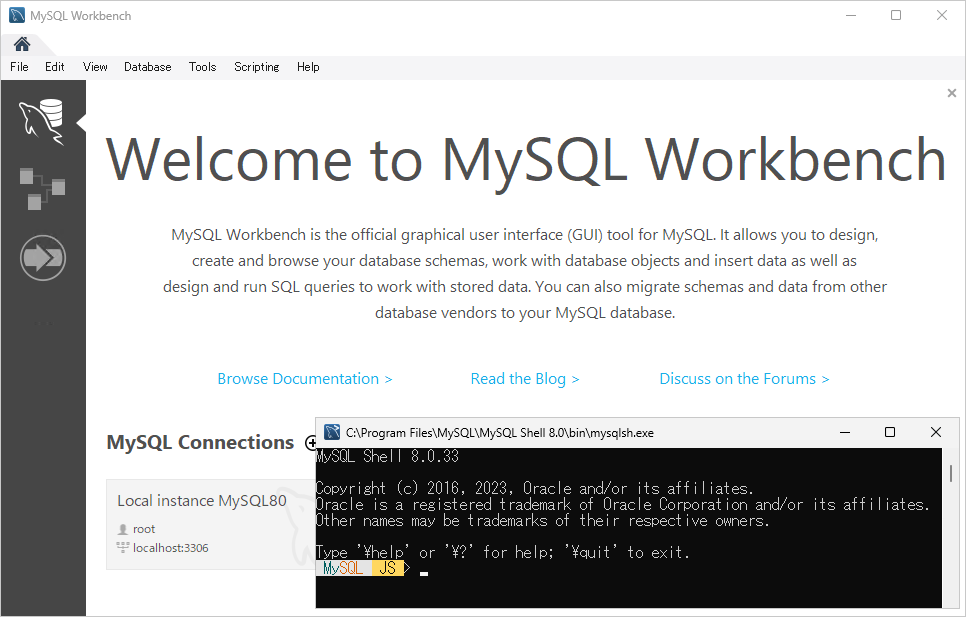Click the MySQL Connections heading

click(200, 442)
